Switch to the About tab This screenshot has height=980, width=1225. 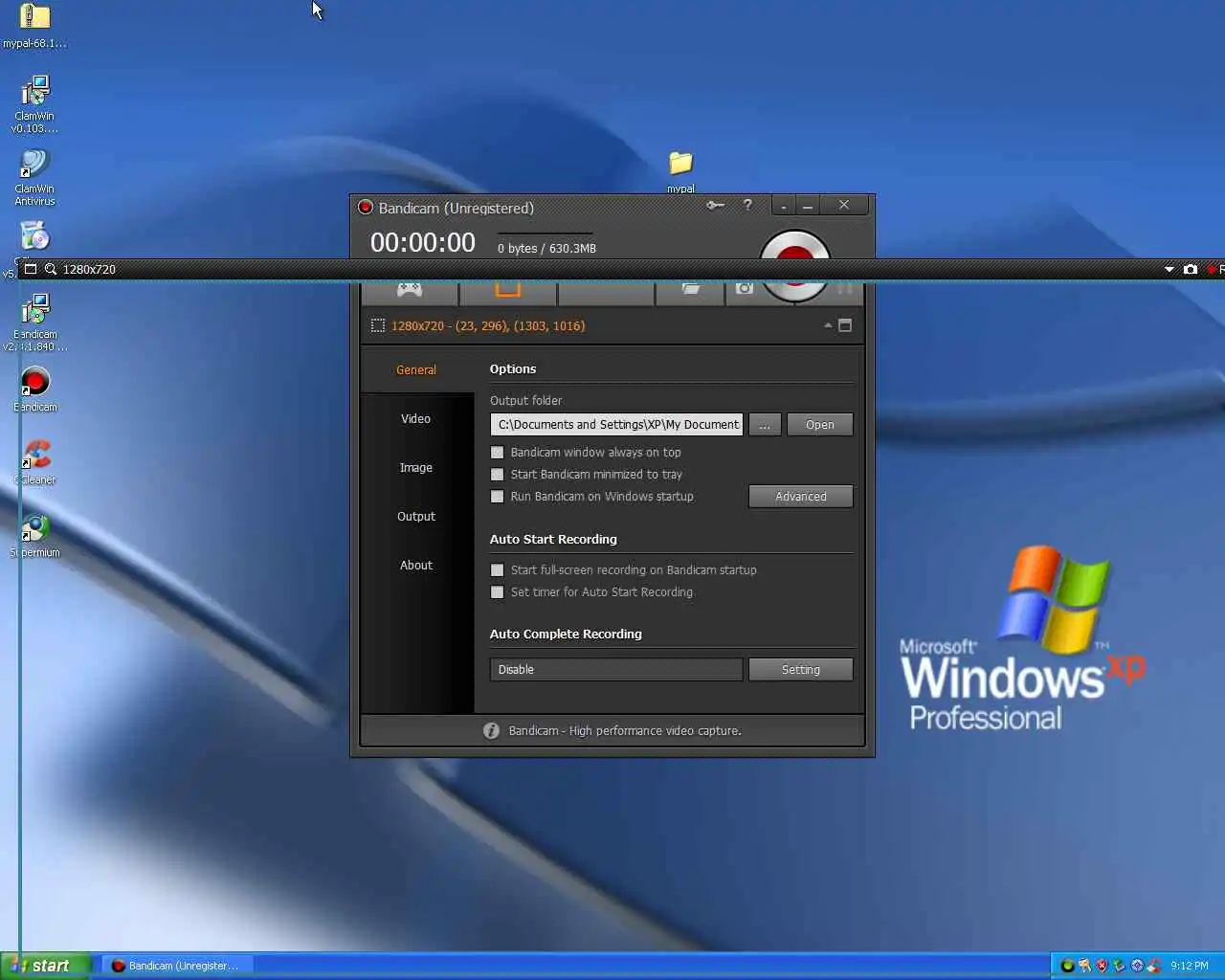click(x=416, y=565)
